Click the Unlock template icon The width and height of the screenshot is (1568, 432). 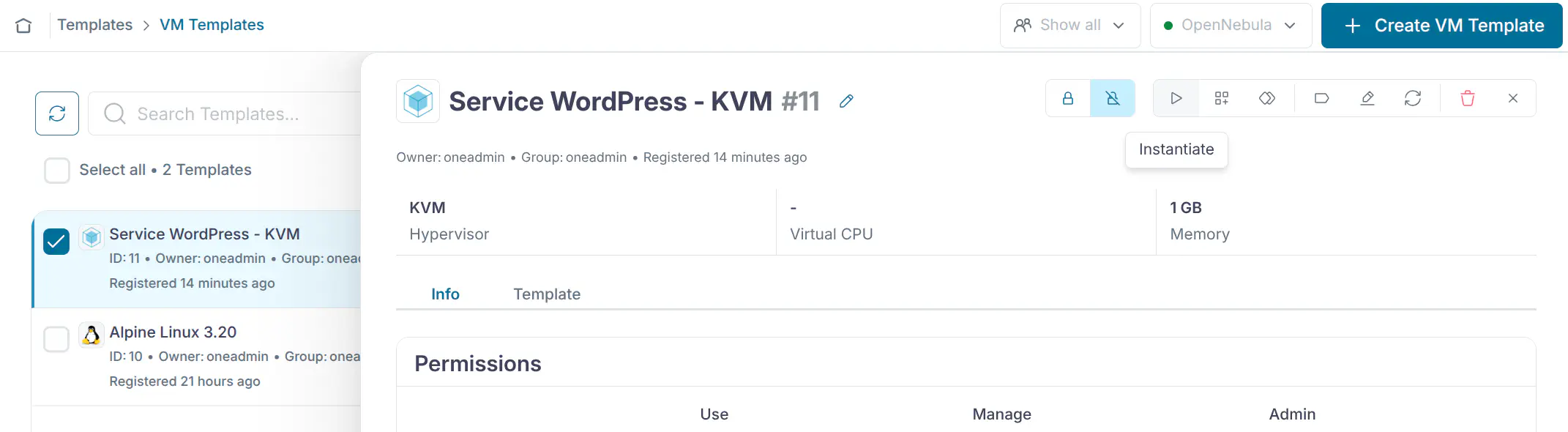coord(1113,98)
